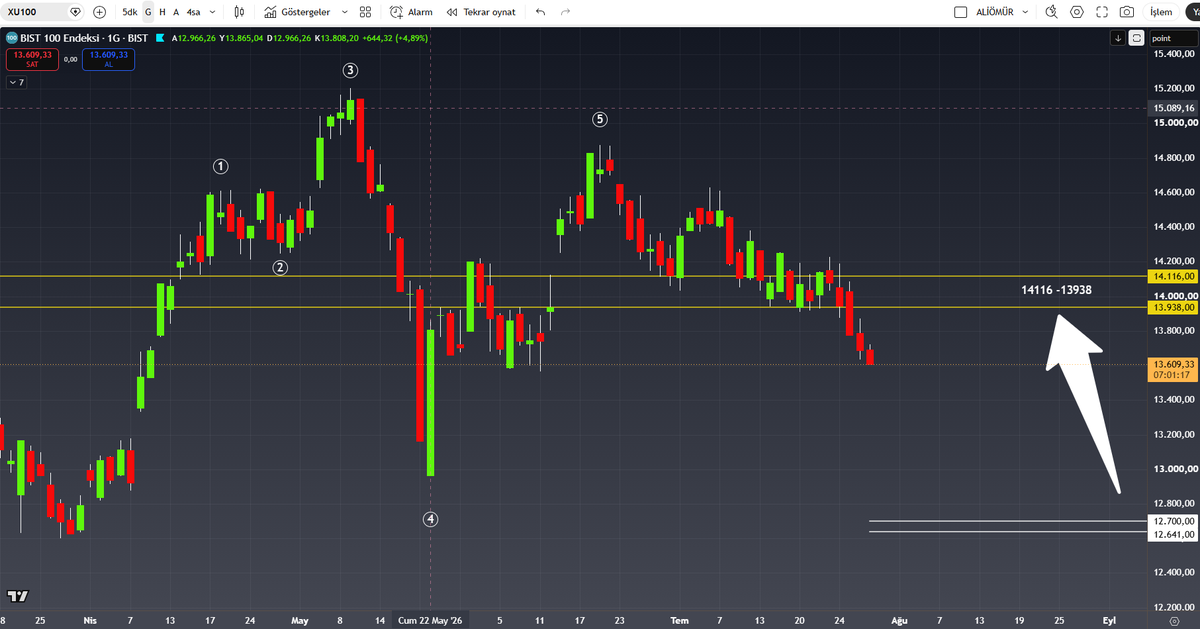Enter fullscreen mode
The image size is (1200, 629).
(1102, 12)
